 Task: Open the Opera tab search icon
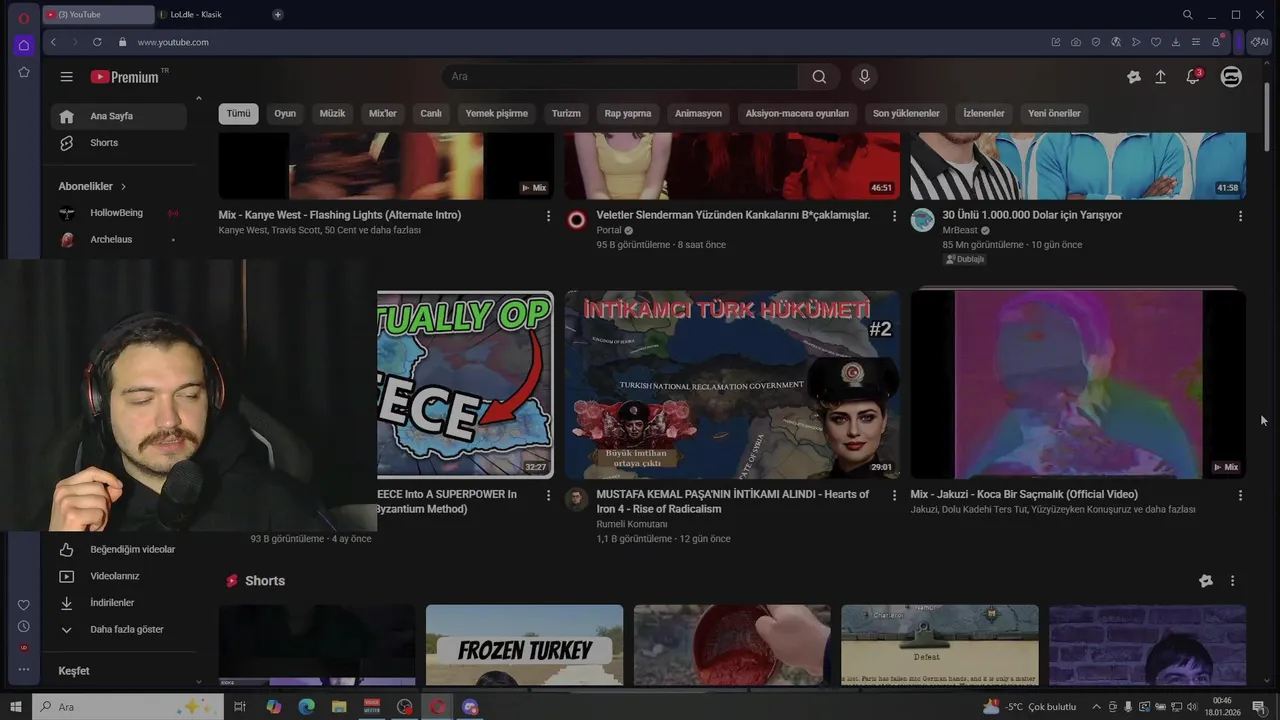(1188, 14)
